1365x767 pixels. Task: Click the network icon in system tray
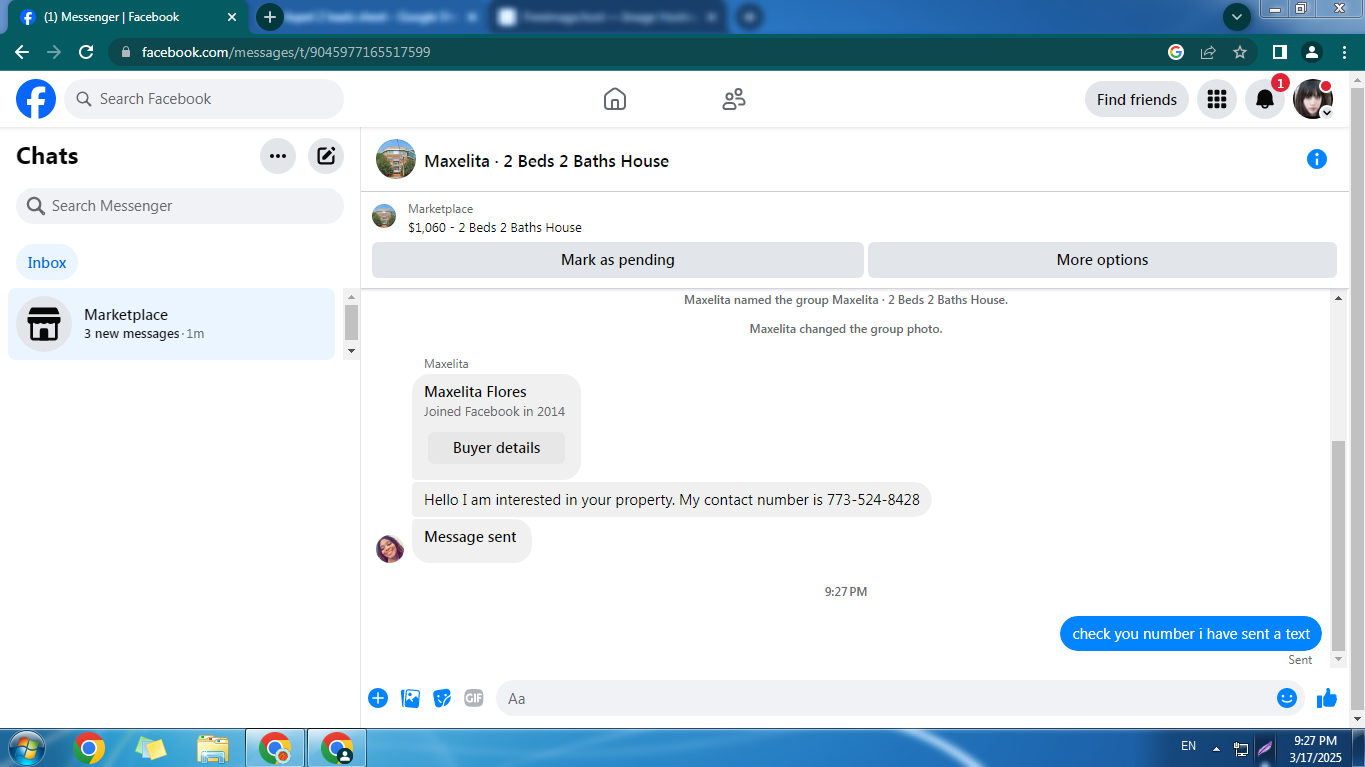1241,748
